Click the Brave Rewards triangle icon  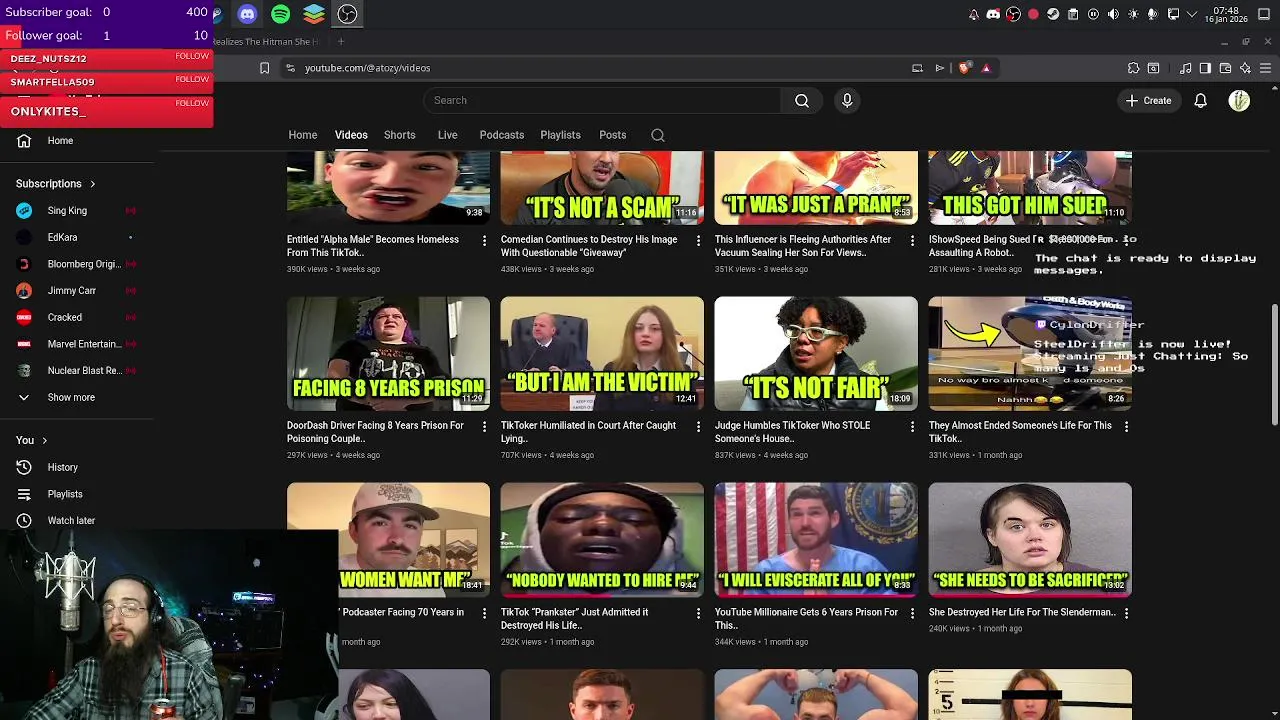[986, 68]
